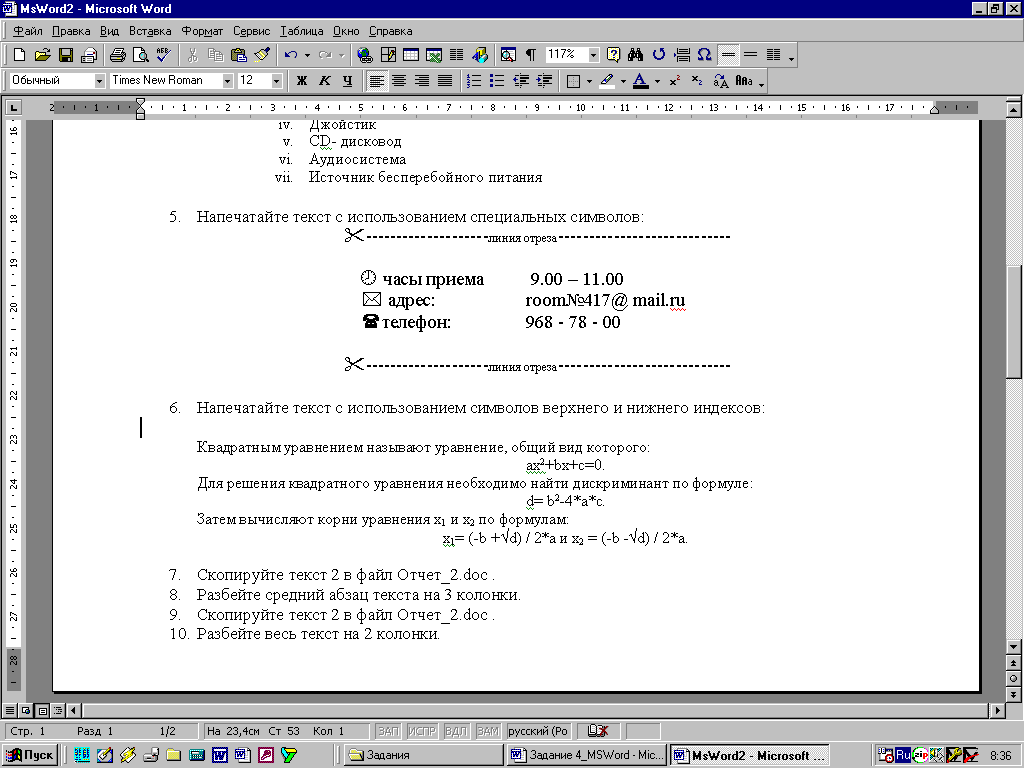Open the Drawing toolbar icon
The image size is (1024, 768).
[480, 56]
